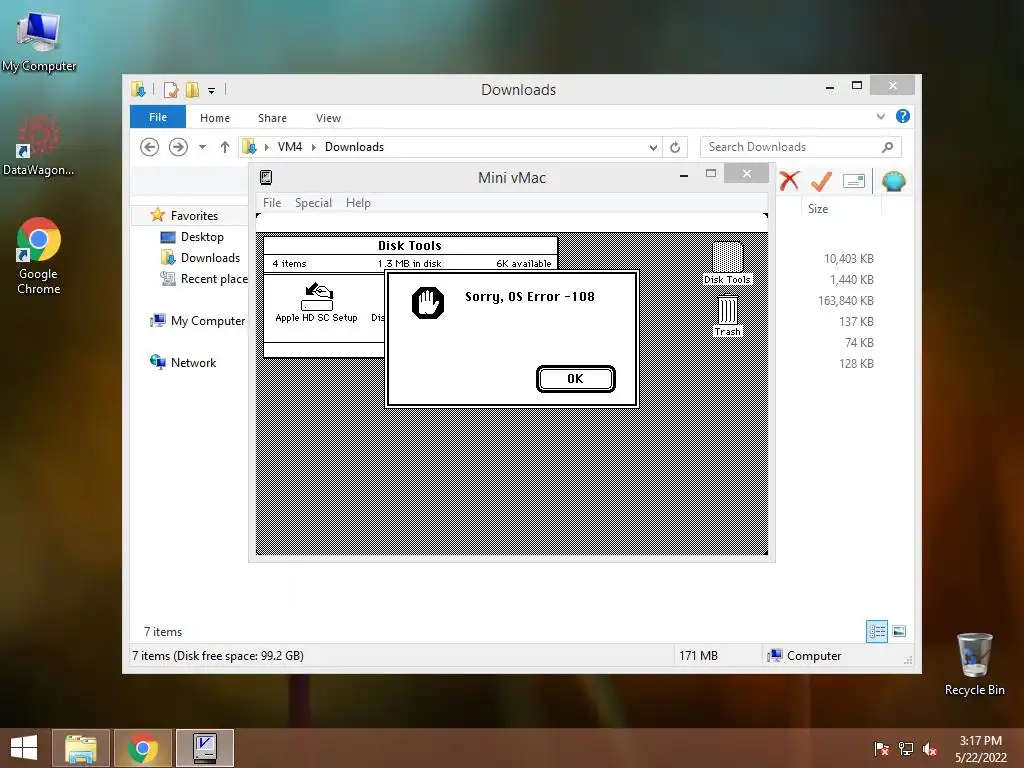The height and width of the screenshot is (768, 1024).
Task: Open the Windows Start button
Action: point(24,748)
